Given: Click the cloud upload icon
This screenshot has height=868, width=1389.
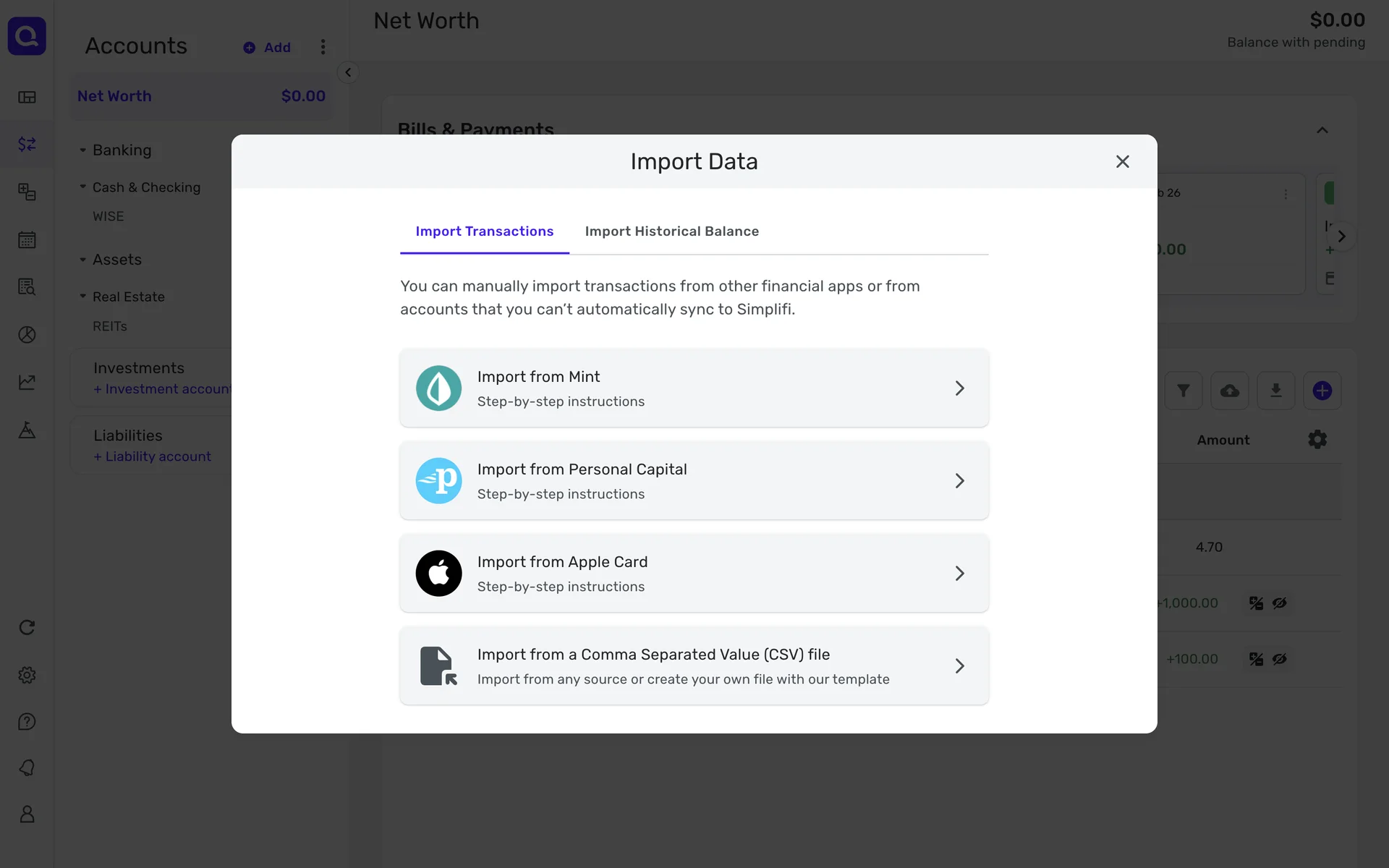Looking at the screenshot, I should 1230,391.
